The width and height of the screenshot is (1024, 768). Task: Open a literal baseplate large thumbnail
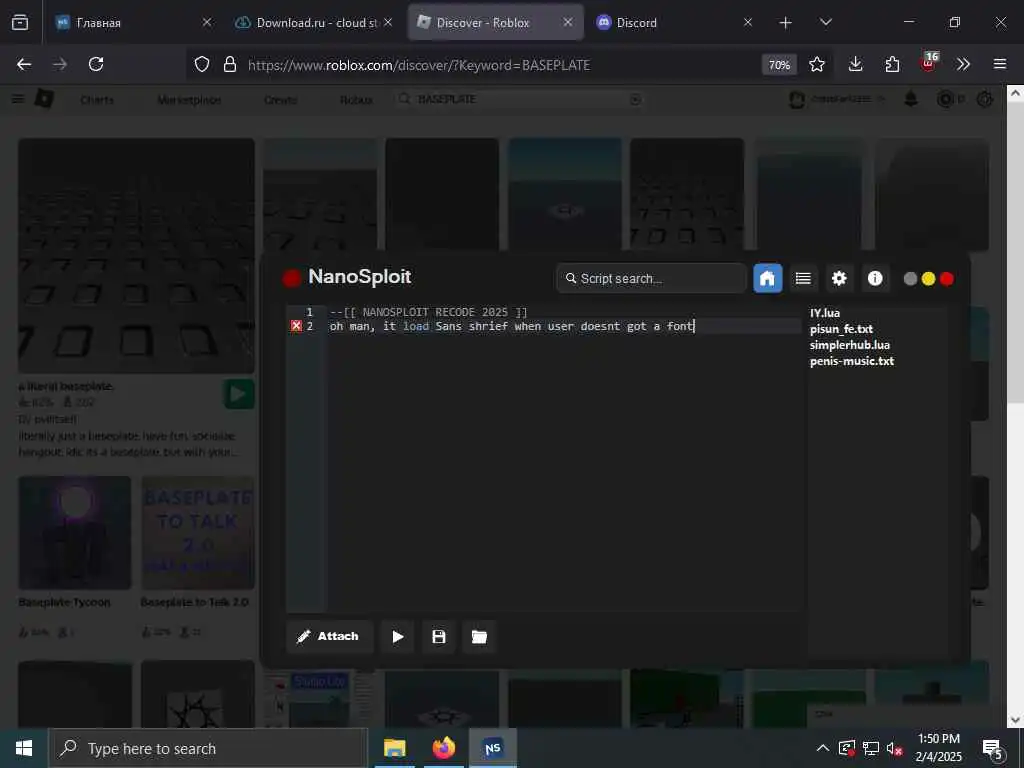point(136,255)
